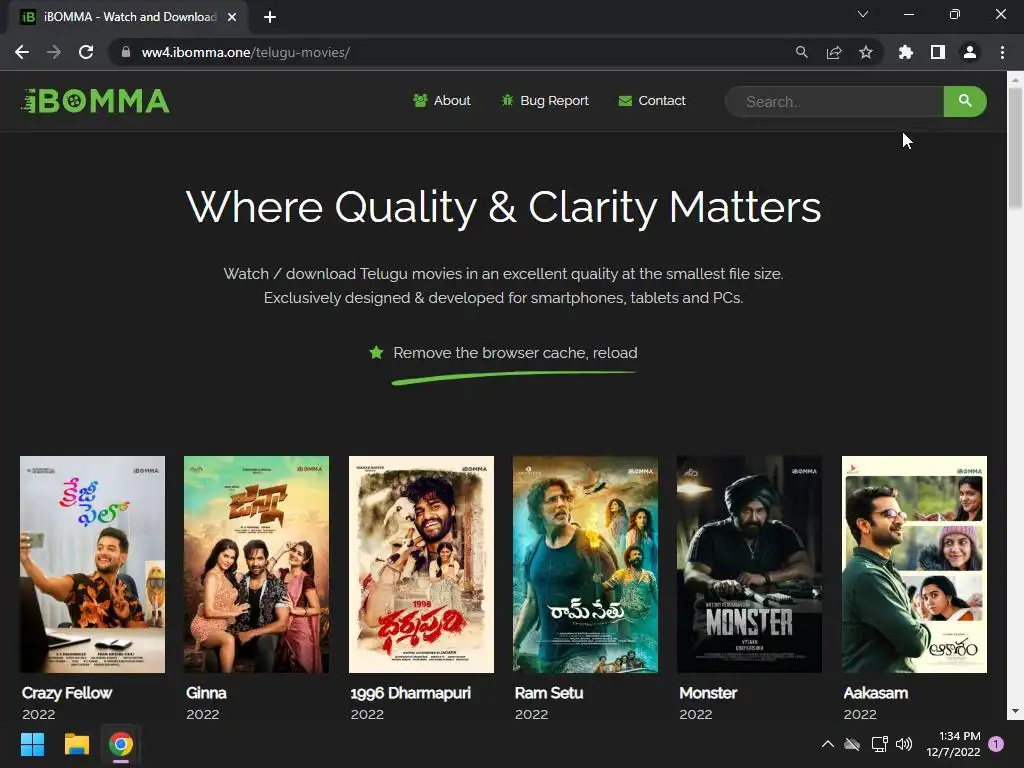The height and width of the screenshot is (768, 1024).
Task: Click the iBOMMA logo
Action: tap(95, 101)
